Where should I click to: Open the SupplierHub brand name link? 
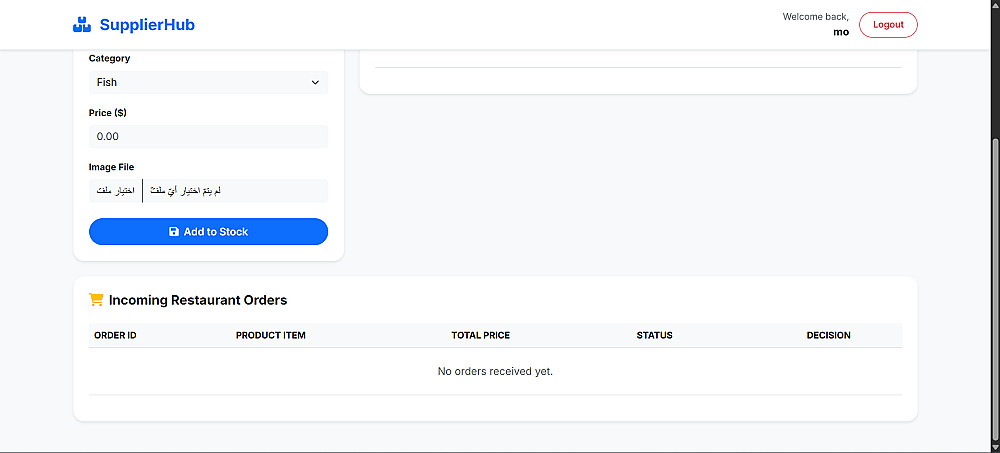[x=147, y=25]
